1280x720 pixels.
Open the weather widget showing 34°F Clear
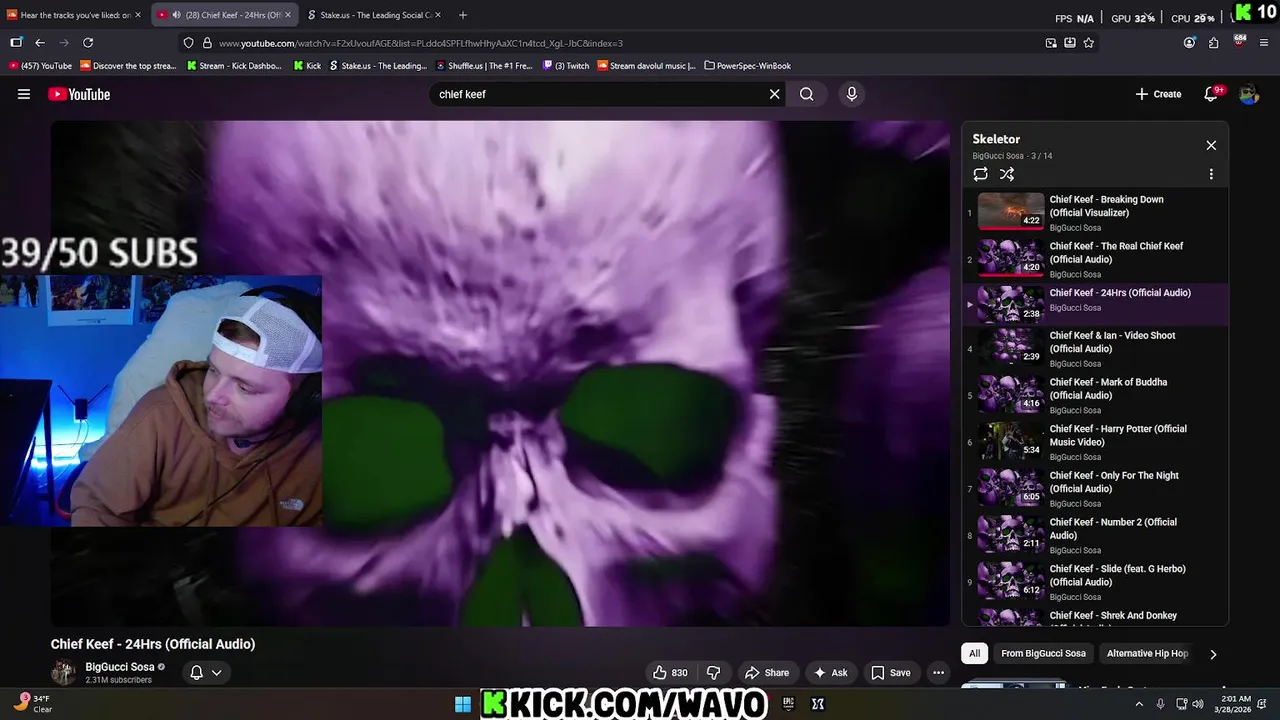pos(32,704)
